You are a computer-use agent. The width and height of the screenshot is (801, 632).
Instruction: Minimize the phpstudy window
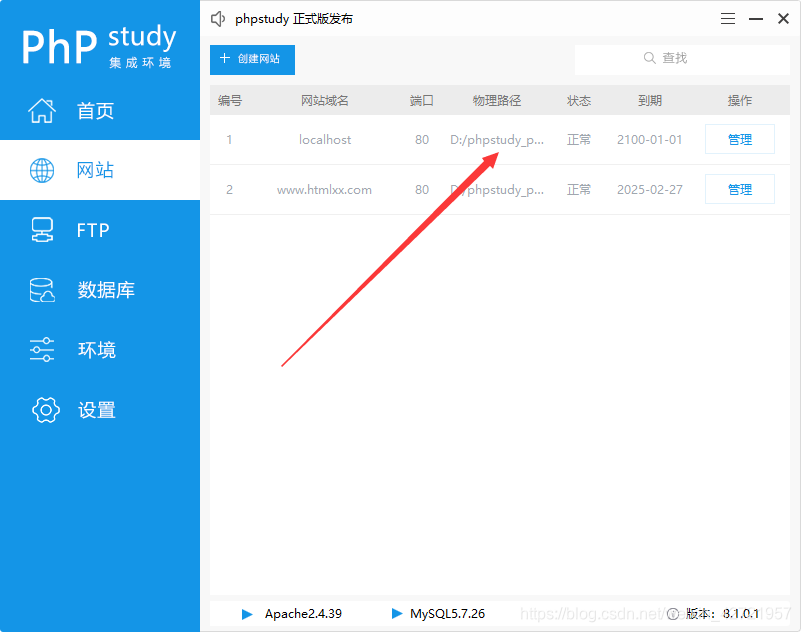pyautogui.click(x=756, y=19)
